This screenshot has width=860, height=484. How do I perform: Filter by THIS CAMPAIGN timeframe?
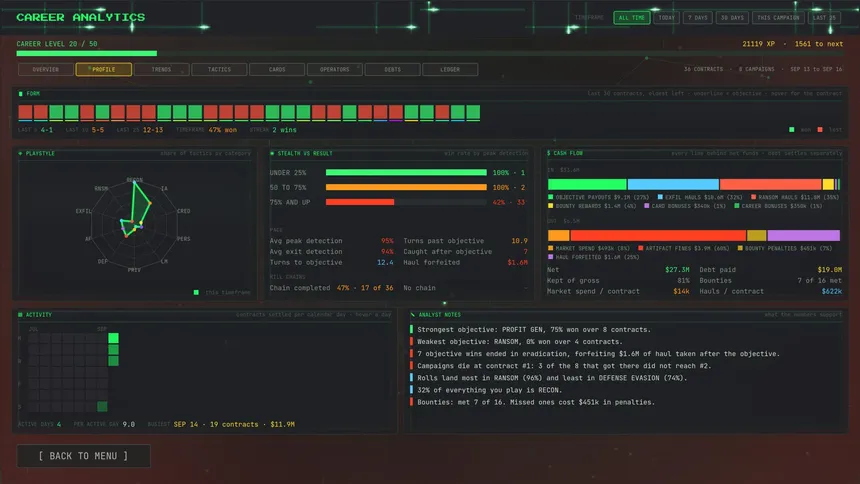778,18
